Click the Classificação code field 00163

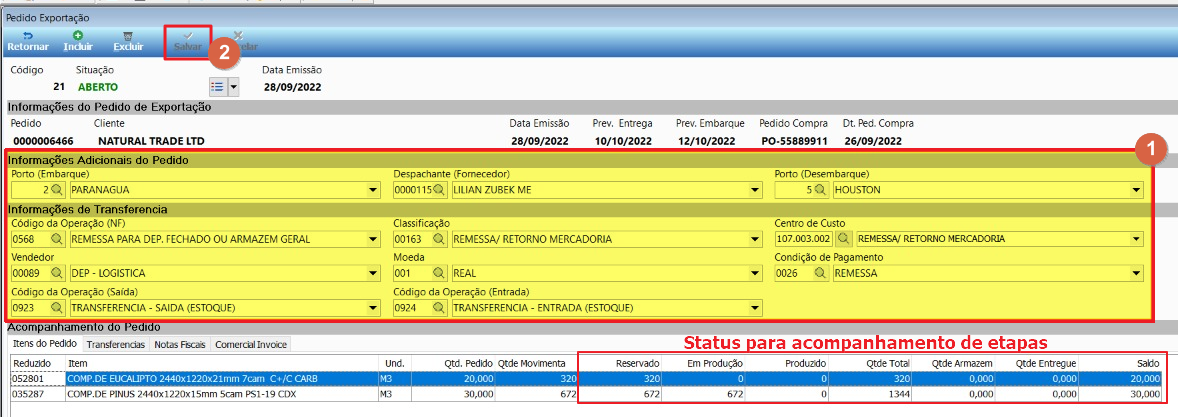point(413,240)
